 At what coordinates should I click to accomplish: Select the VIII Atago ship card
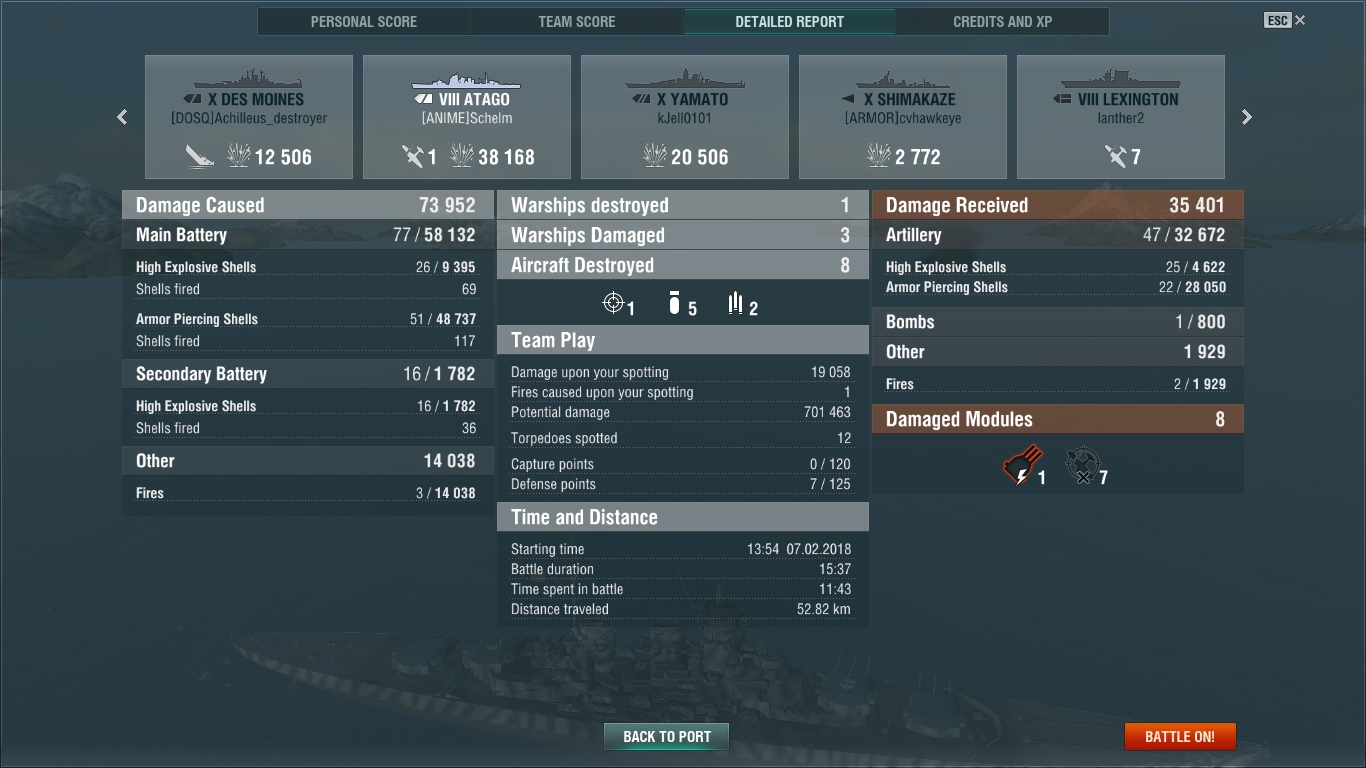click(x=467, y=117)
